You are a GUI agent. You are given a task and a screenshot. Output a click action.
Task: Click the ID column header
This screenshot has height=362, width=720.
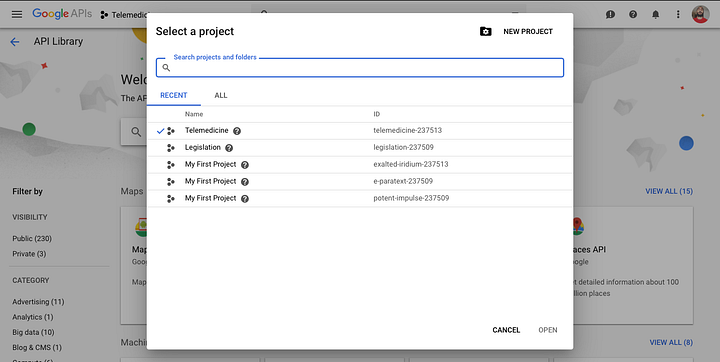(377, 114)
